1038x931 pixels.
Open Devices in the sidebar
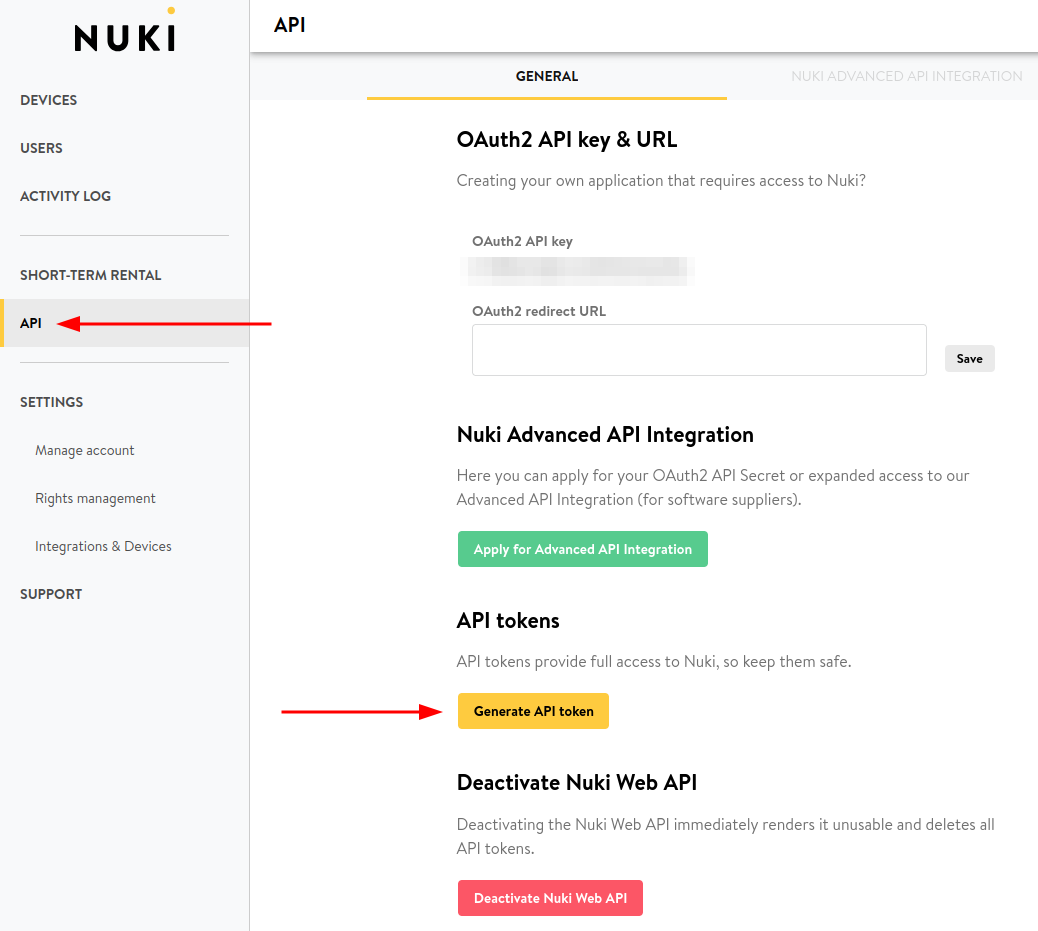click(x=48, y=100)
